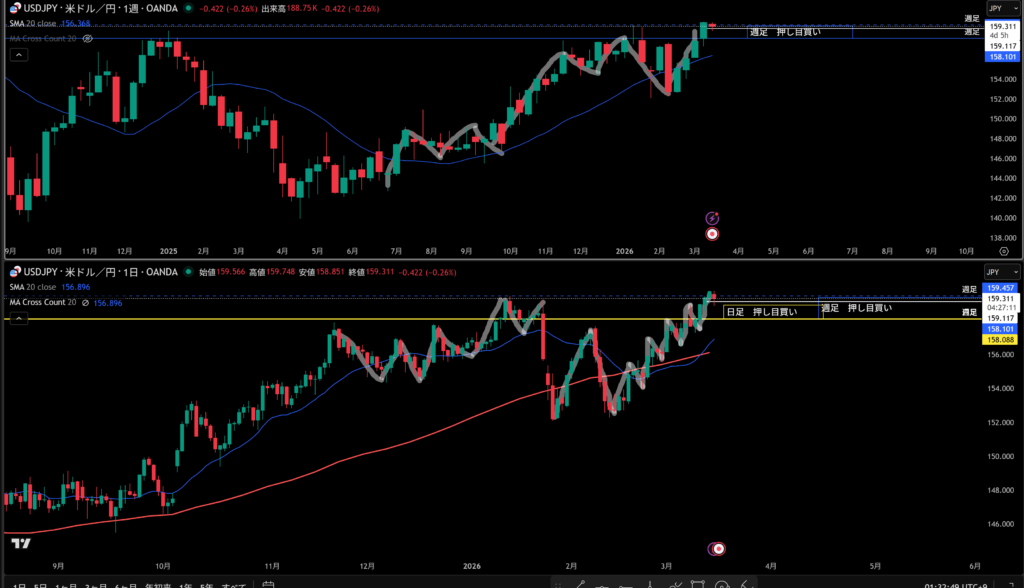Click MA Cross Count status icon, daily chart

(x=86, y=302)
